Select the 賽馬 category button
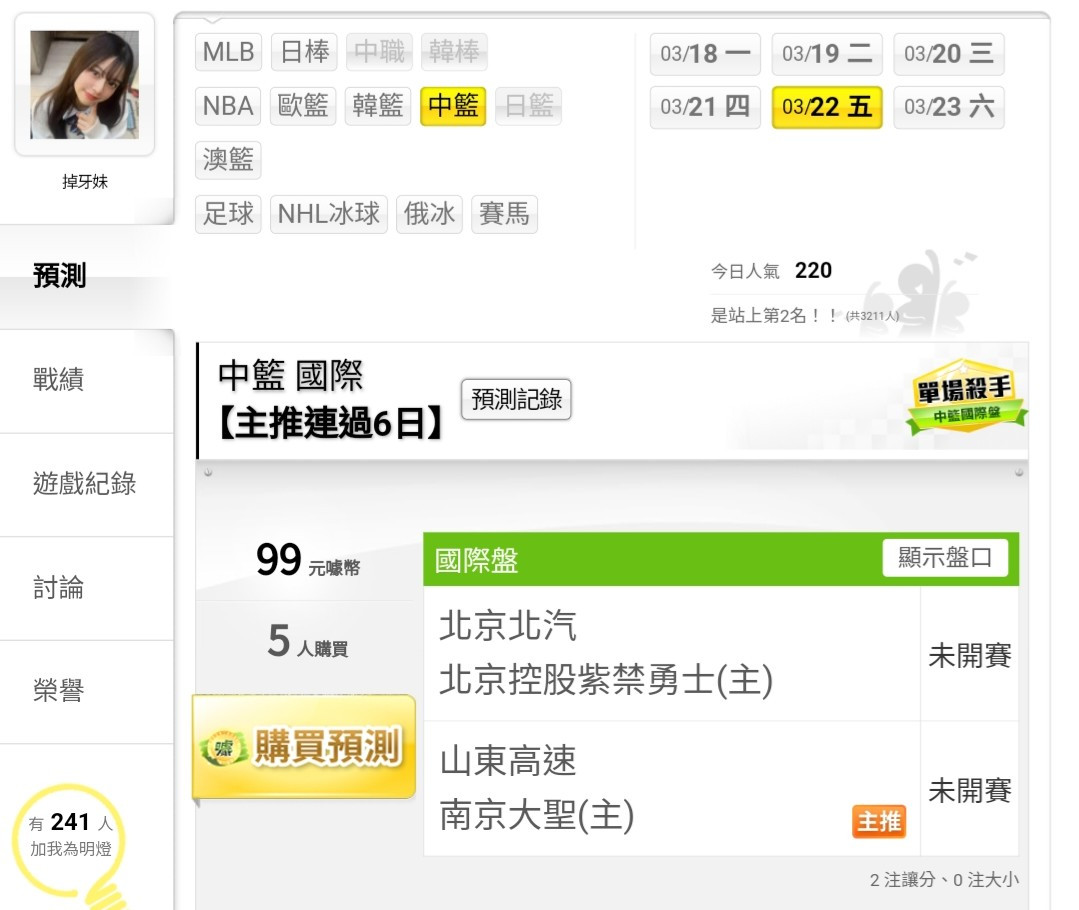 (504, 214)
